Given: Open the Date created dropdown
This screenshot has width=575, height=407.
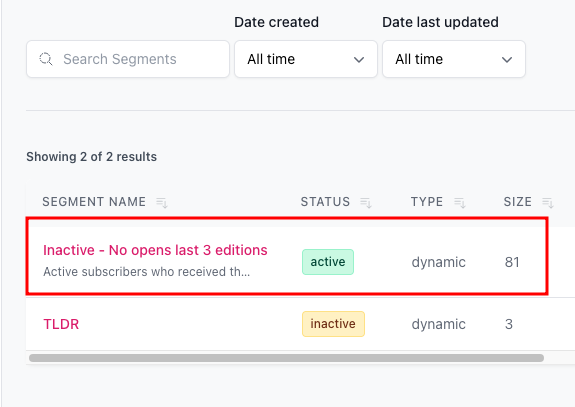Looking at the screenshot, I should (x=306, y=59).
